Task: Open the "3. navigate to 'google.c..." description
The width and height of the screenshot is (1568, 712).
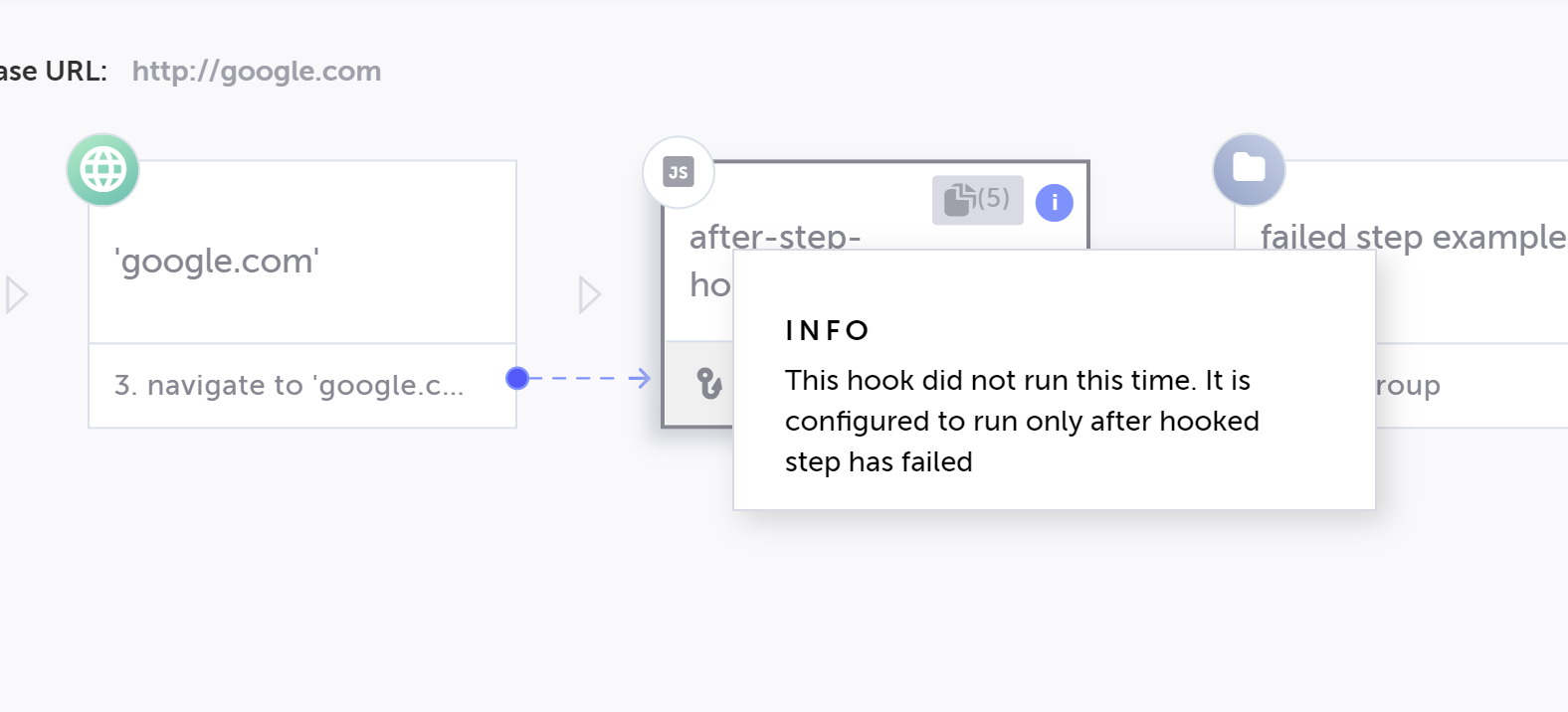Action: 289,386
